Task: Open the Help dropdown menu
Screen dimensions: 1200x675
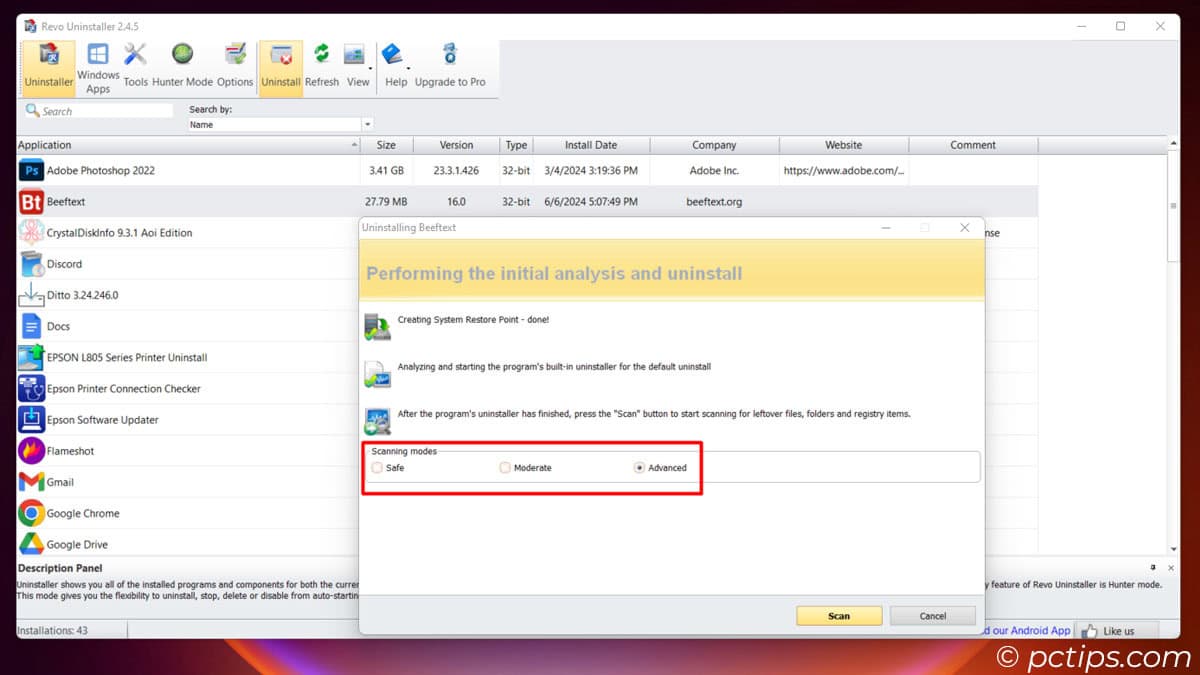Action: (396, 66)
